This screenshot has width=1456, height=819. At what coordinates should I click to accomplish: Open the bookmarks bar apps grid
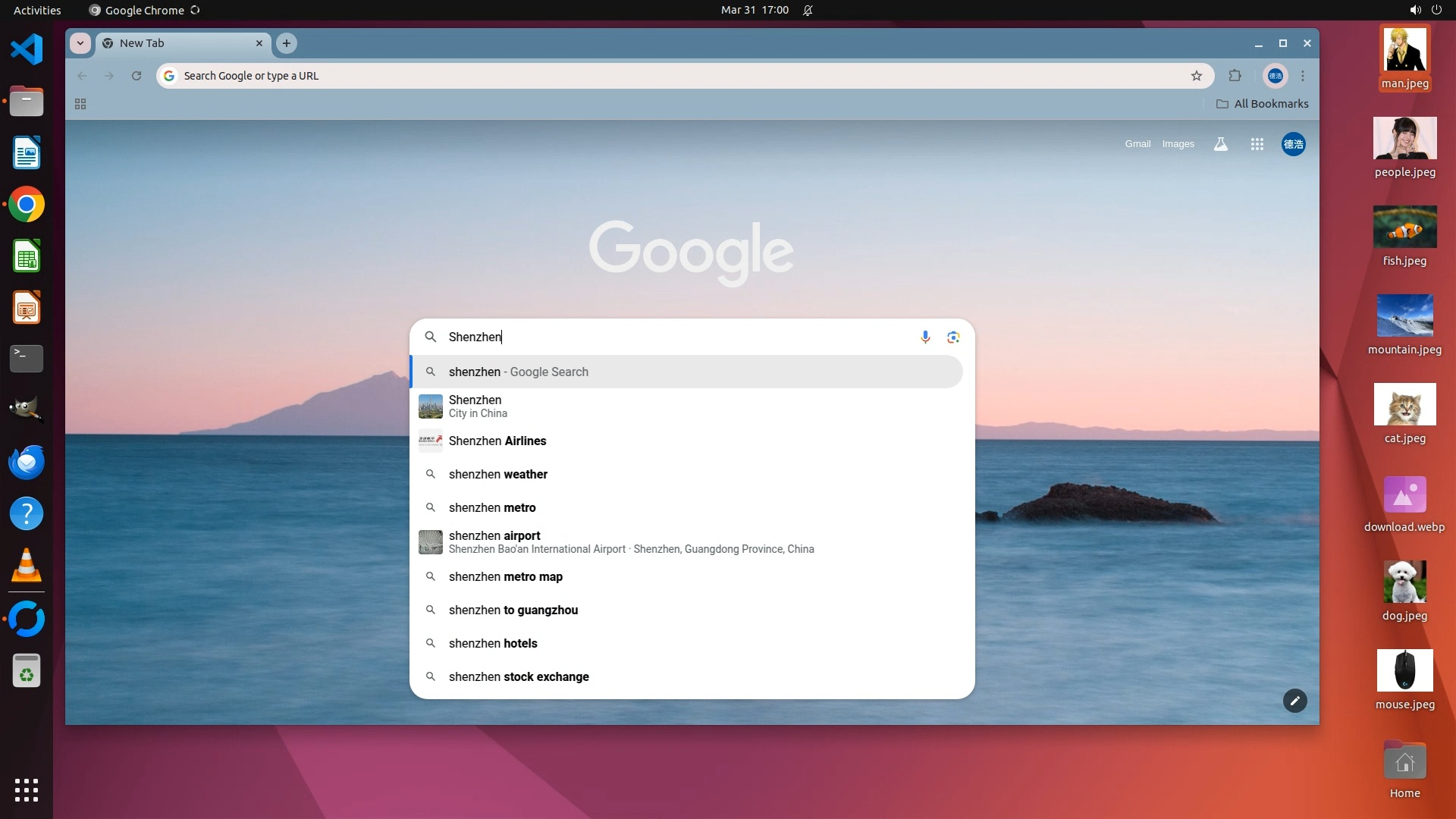click(x=80, y=104)
